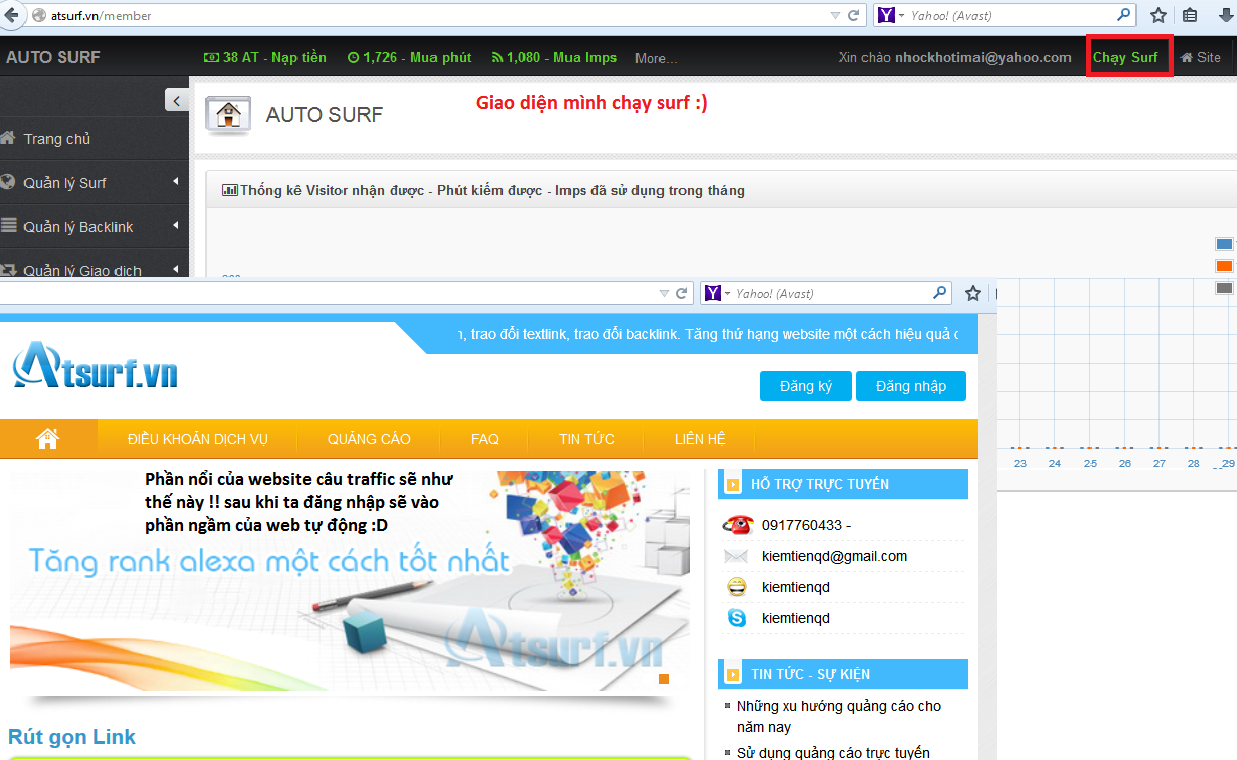Open the news item Sử dụng quảng cáo trực tuyến

tap(834, 753)
